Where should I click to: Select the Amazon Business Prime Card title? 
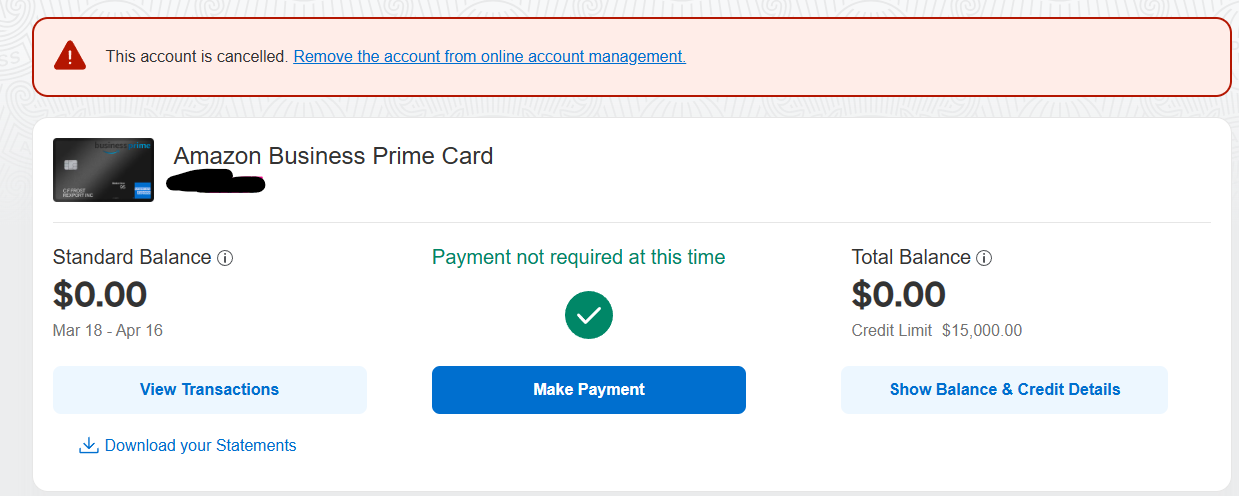(333, 156)
